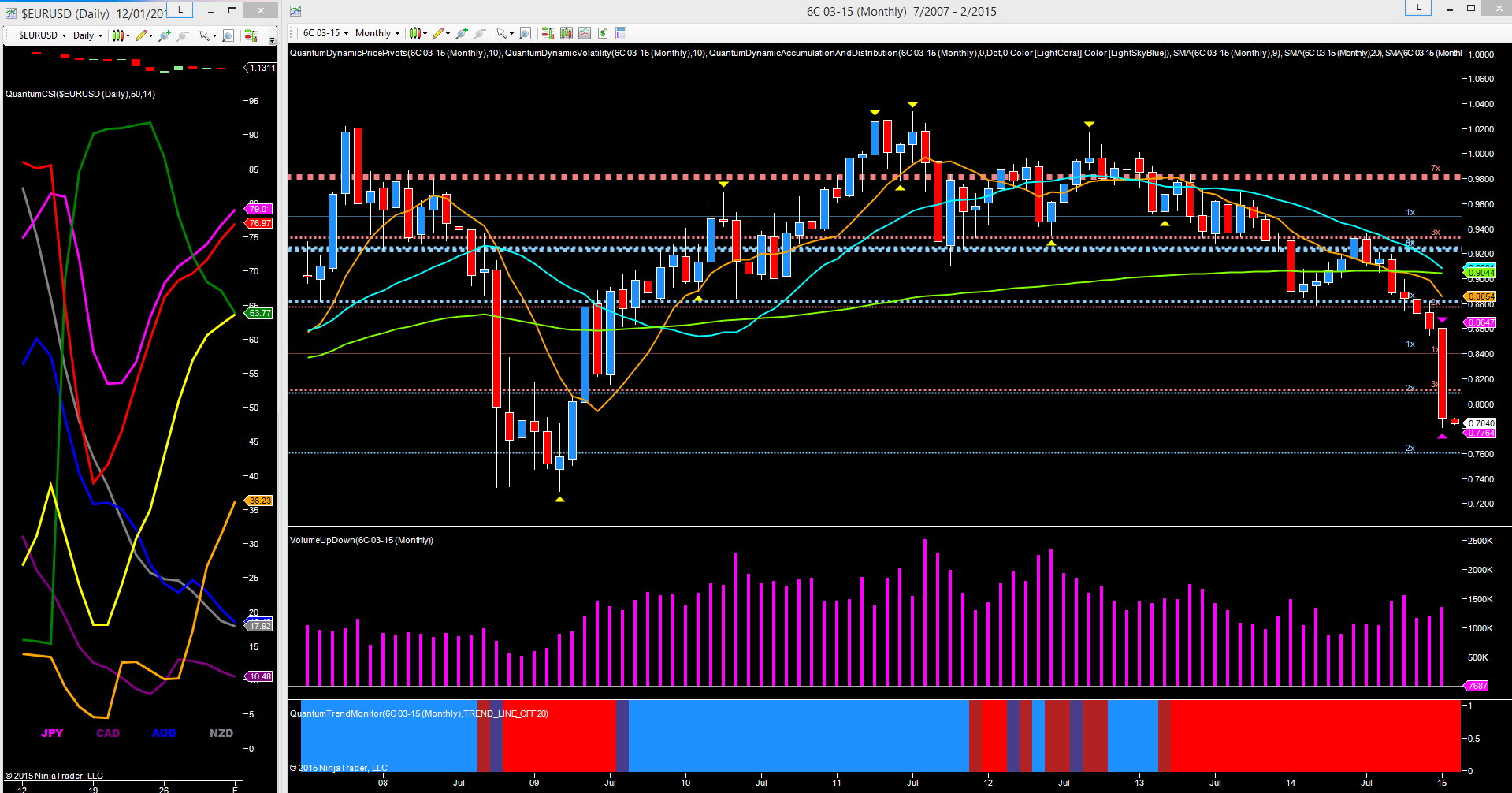The height and width of the screenshot is (793, 1512).
Task: Show the data box in 6C 03-15 window
Action: pyautogui.click(x=526, y=33)
